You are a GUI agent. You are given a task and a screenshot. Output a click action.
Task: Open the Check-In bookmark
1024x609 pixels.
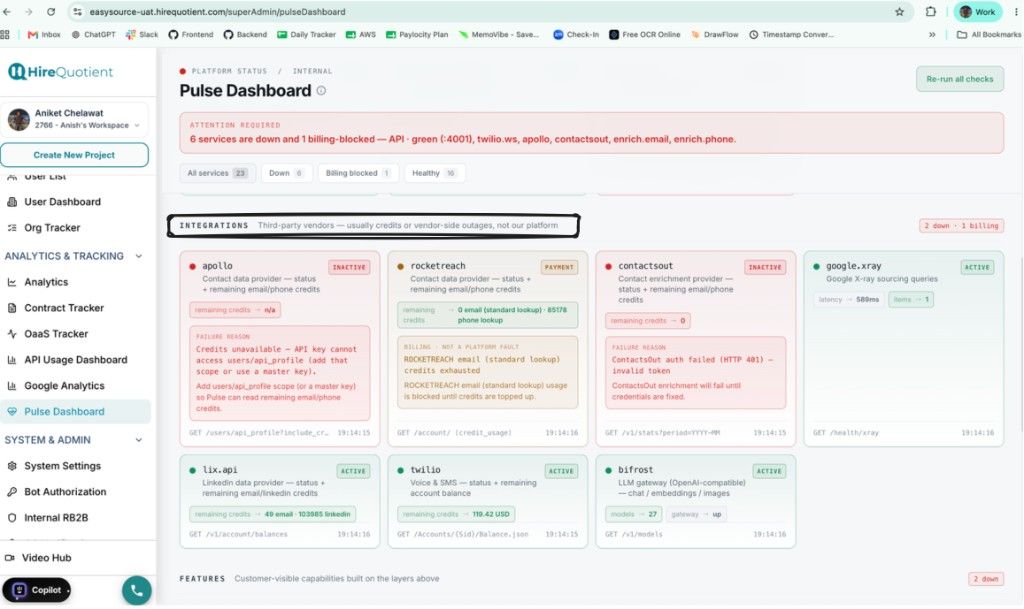pos(576,35)
